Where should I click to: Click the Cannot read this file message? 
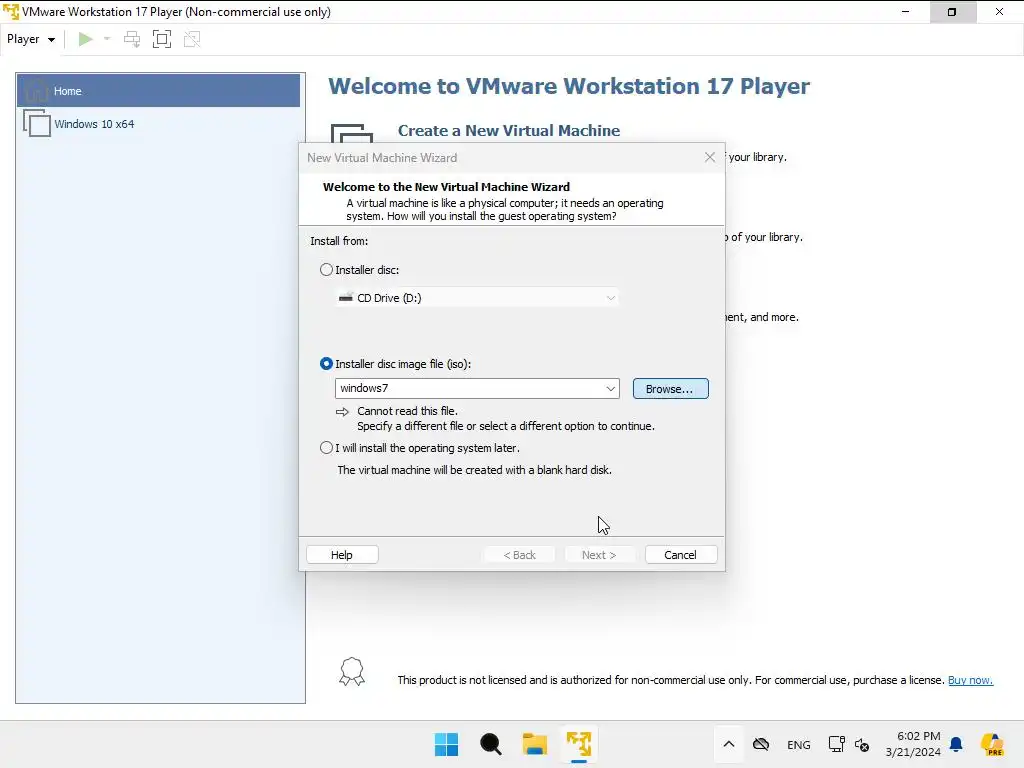(x=407, y=411)
